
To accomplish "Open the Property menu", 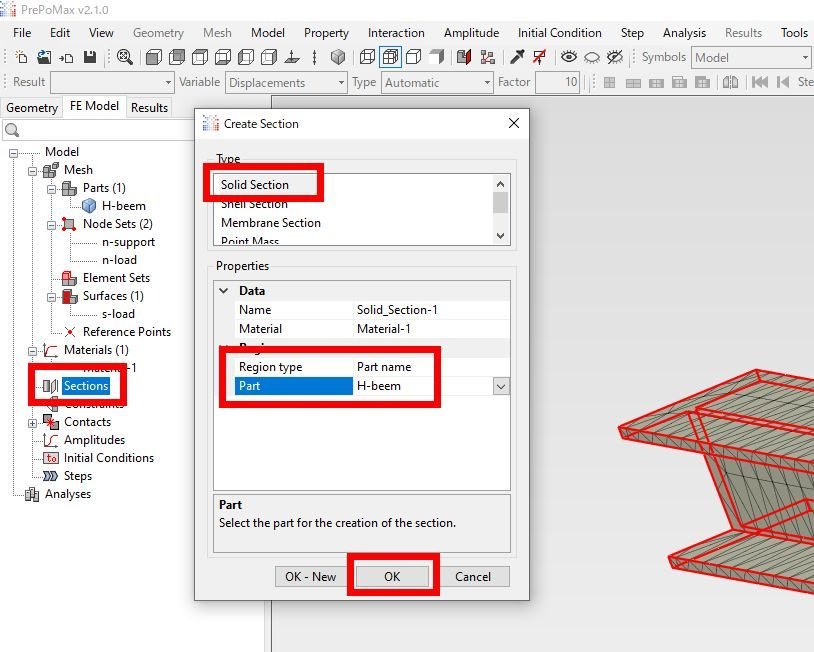I will point(326,33).
